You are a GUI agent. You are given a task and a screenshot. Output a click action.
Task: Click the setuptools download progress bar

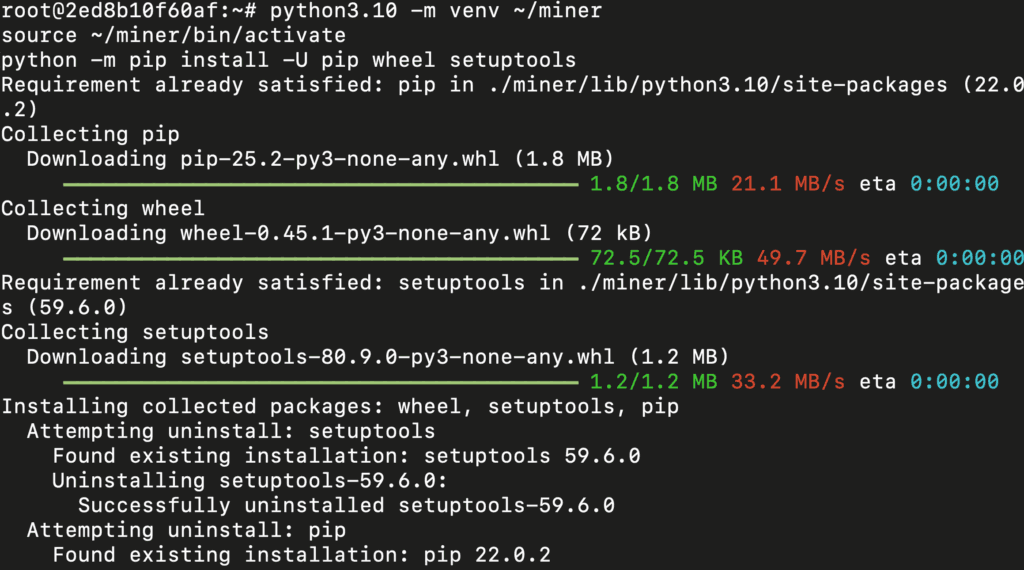tap(320, 382)
